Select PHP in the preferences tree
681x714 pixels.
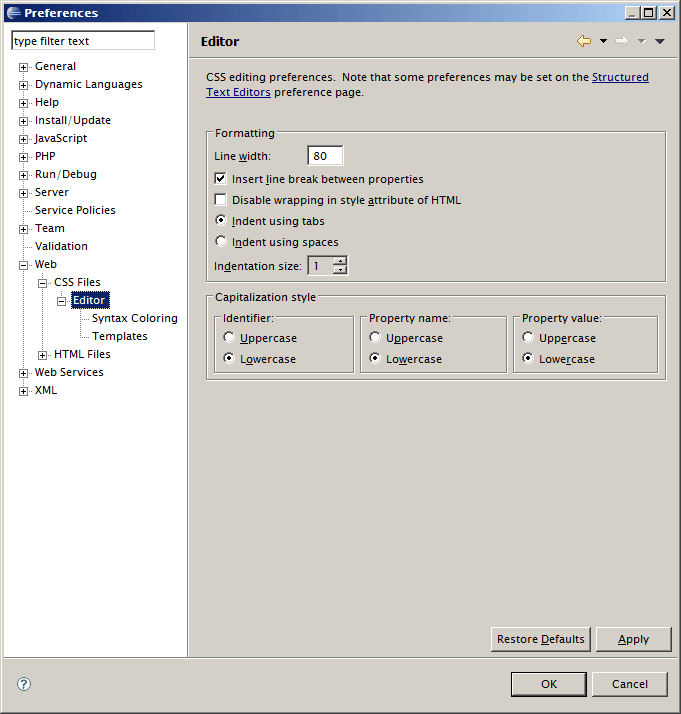coord(45,156)
